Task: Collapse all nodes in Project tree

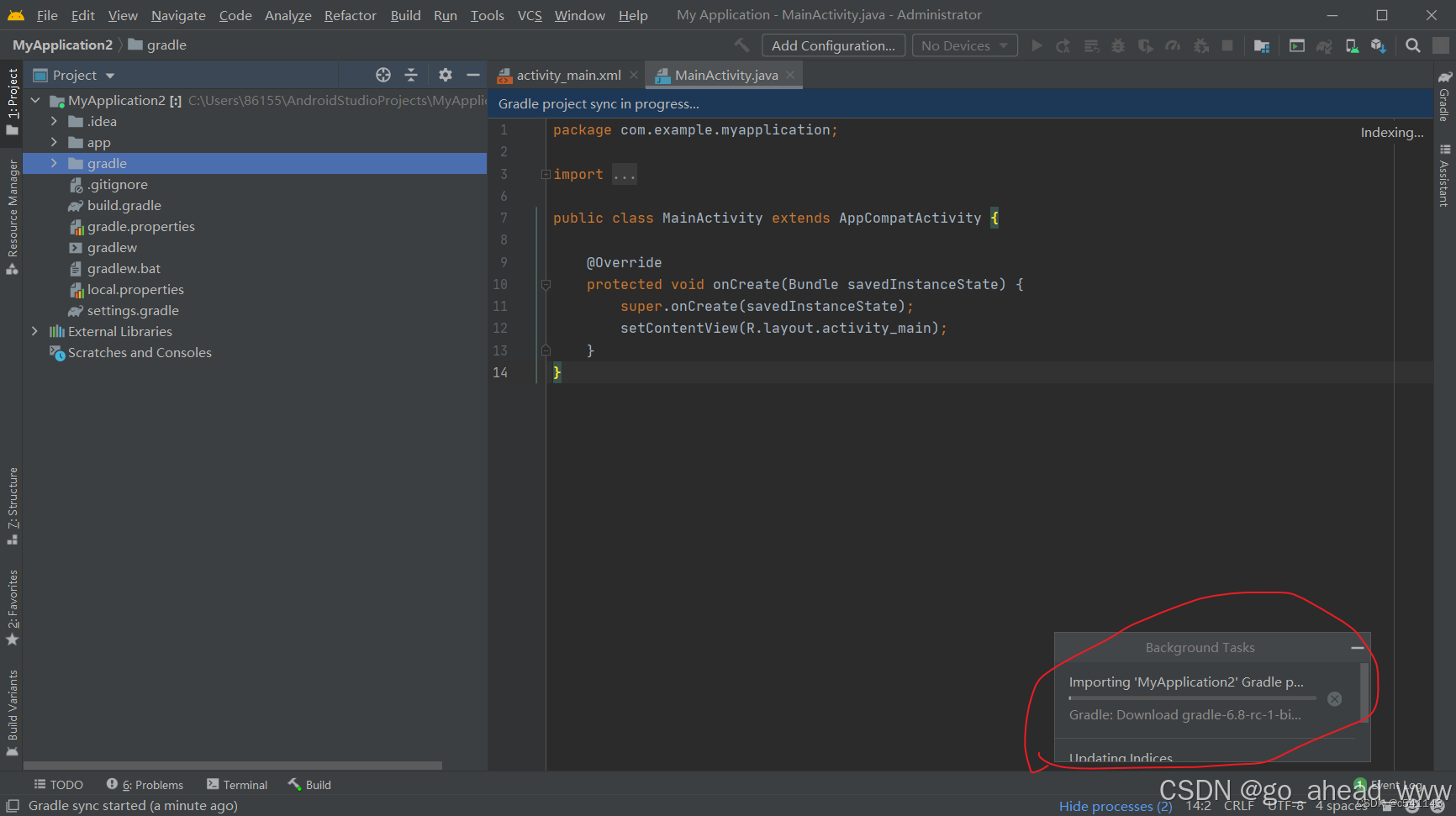Action: (410, 75)
